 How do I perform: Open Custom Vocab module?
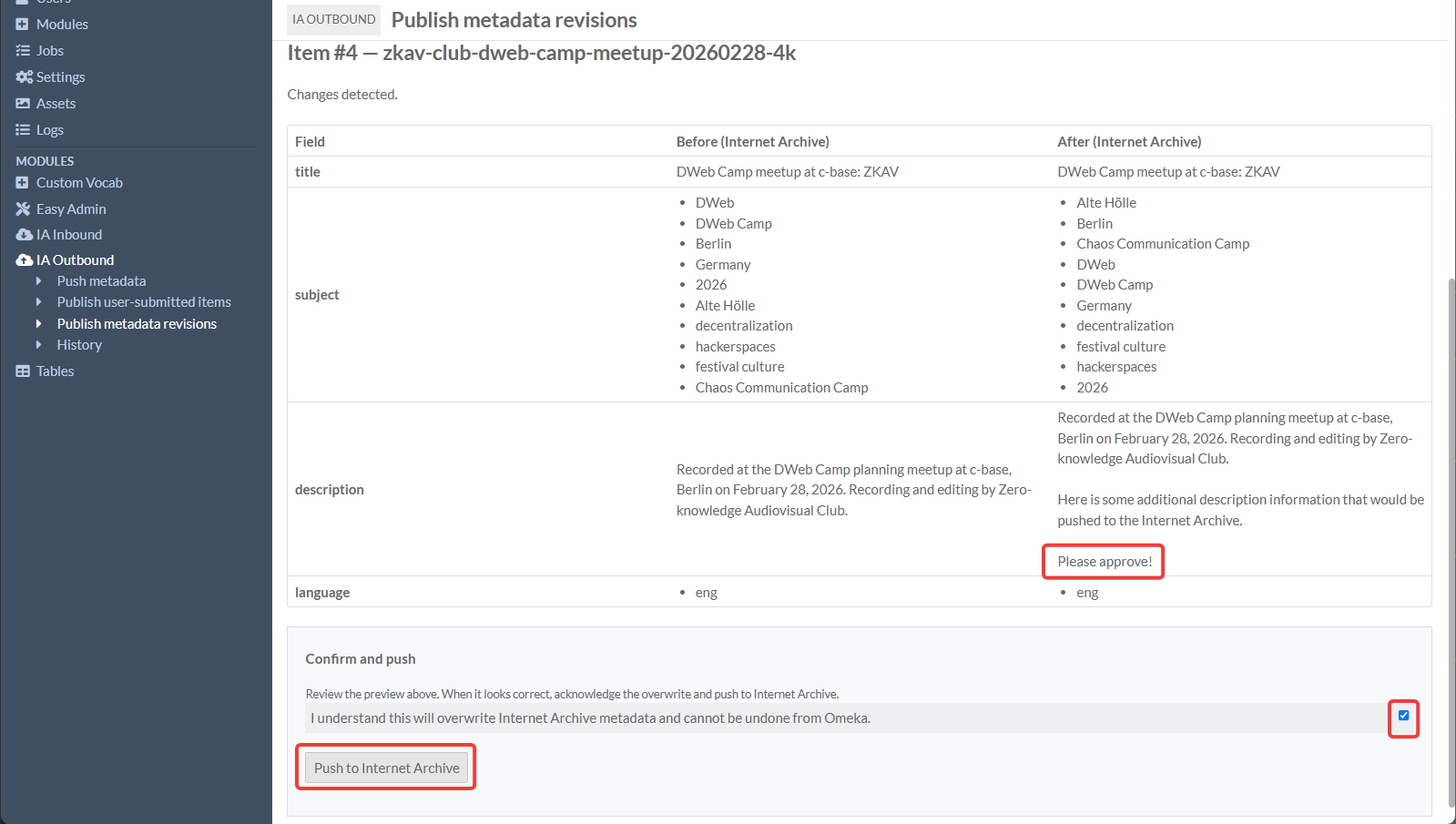(x=79, y=183)
